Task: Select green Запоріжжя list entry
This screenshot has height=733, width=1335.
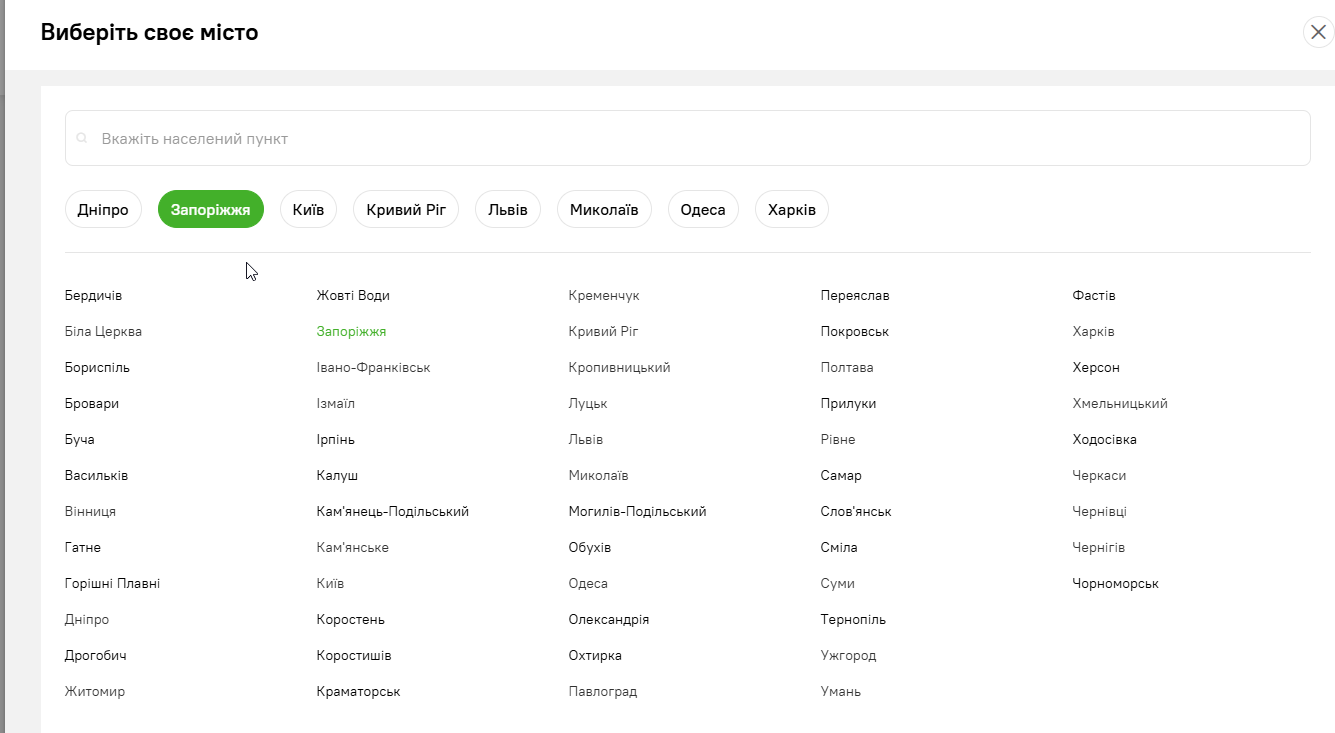Action: 351,332
